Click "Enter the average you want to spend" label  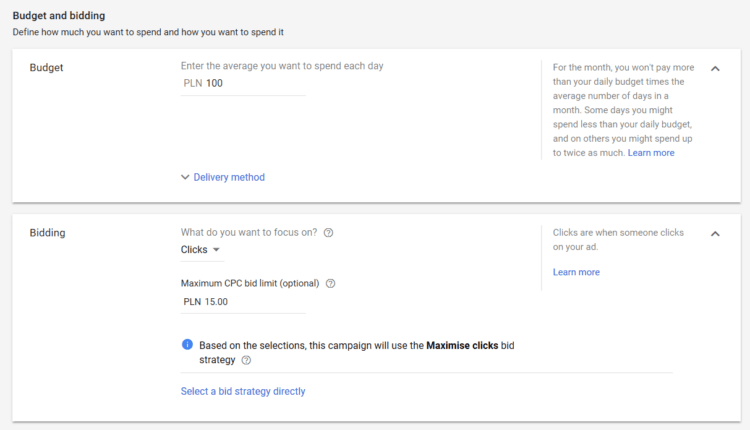coord(282,66)
